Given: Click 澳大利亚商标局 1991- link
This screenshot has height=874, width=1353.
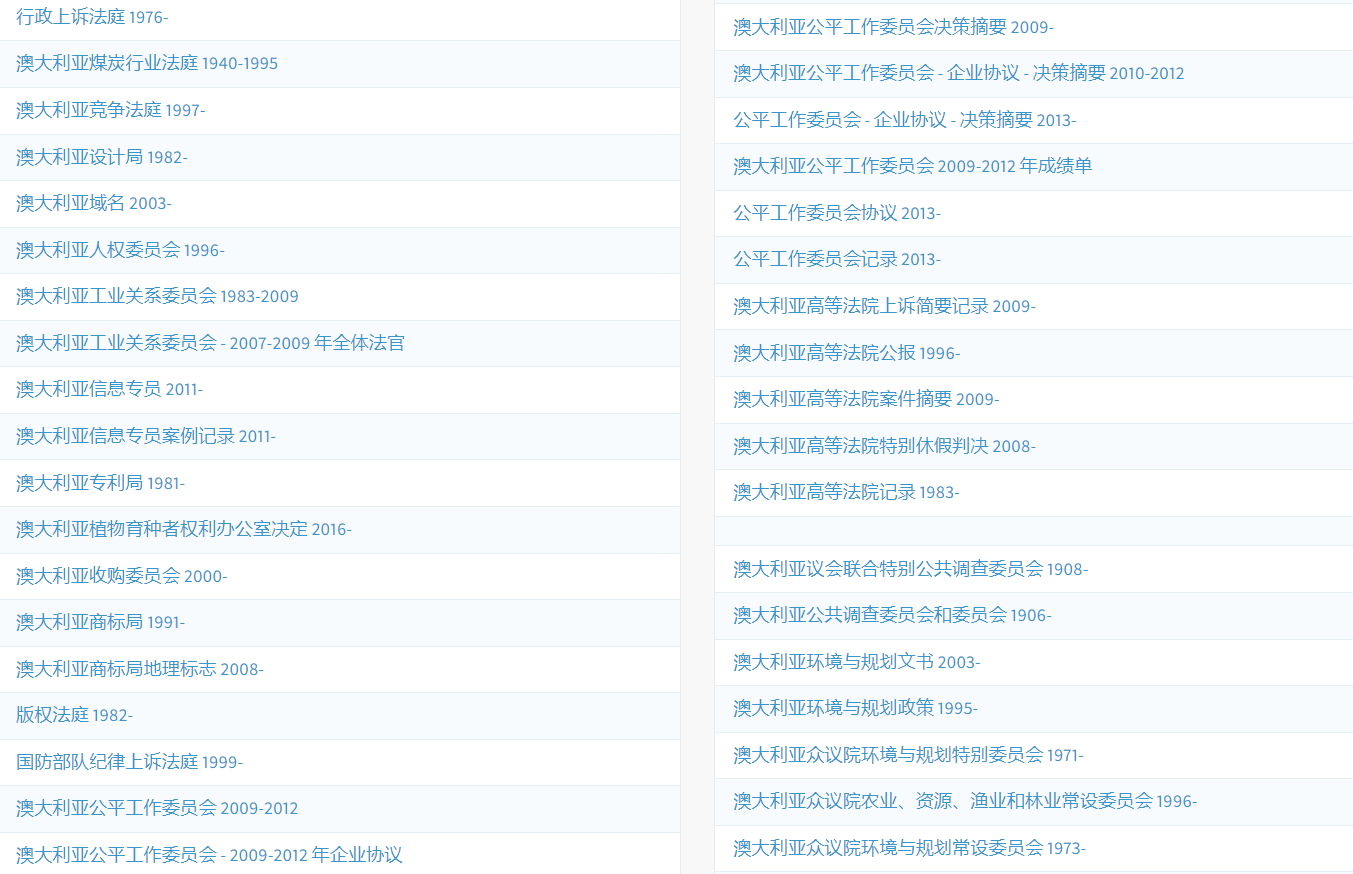Looking at the screenshot, I should point(101,622).
